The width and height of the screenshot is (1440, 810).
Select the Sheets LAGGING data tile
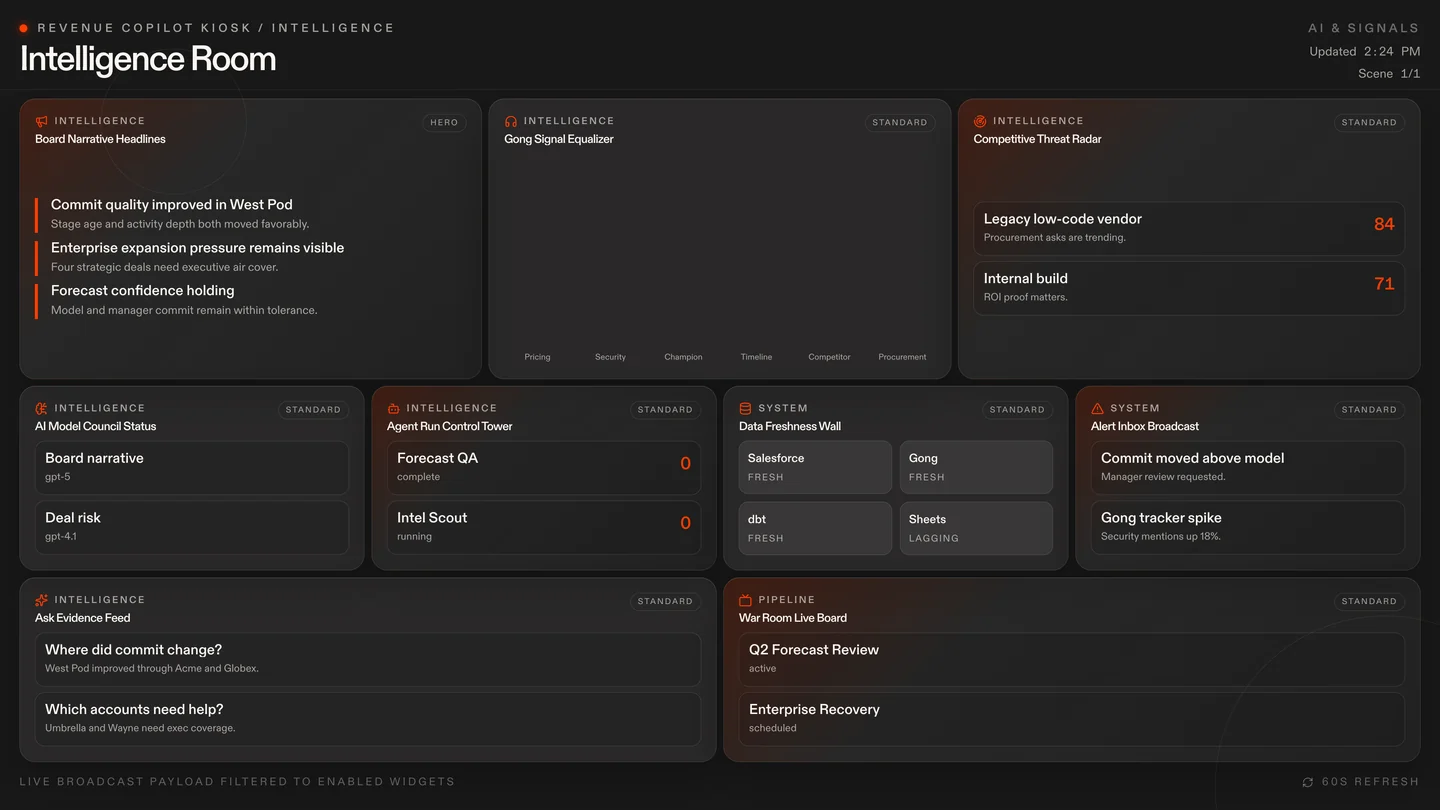point(976,528)
